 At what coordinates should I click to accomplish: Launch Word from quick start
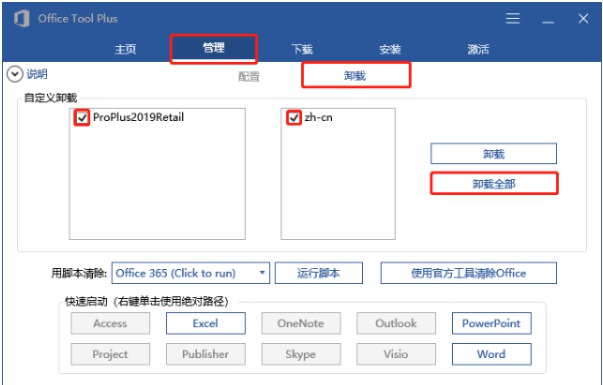click(x=491, y=354)
